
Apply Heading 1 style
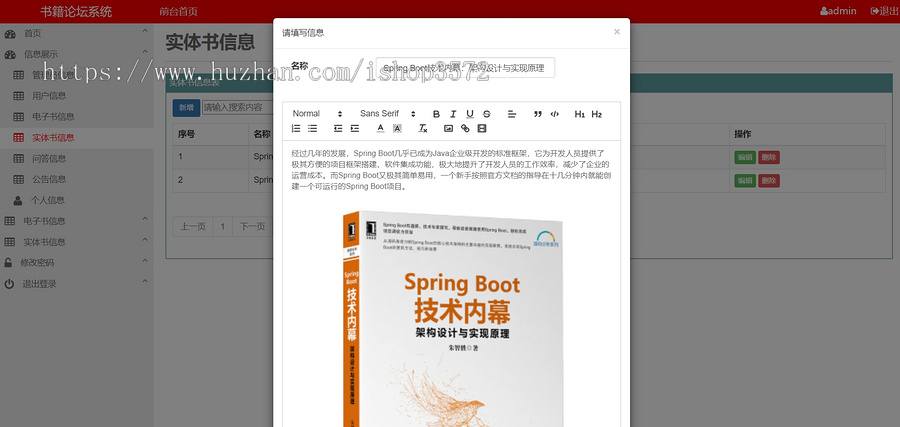click(580, 114)
